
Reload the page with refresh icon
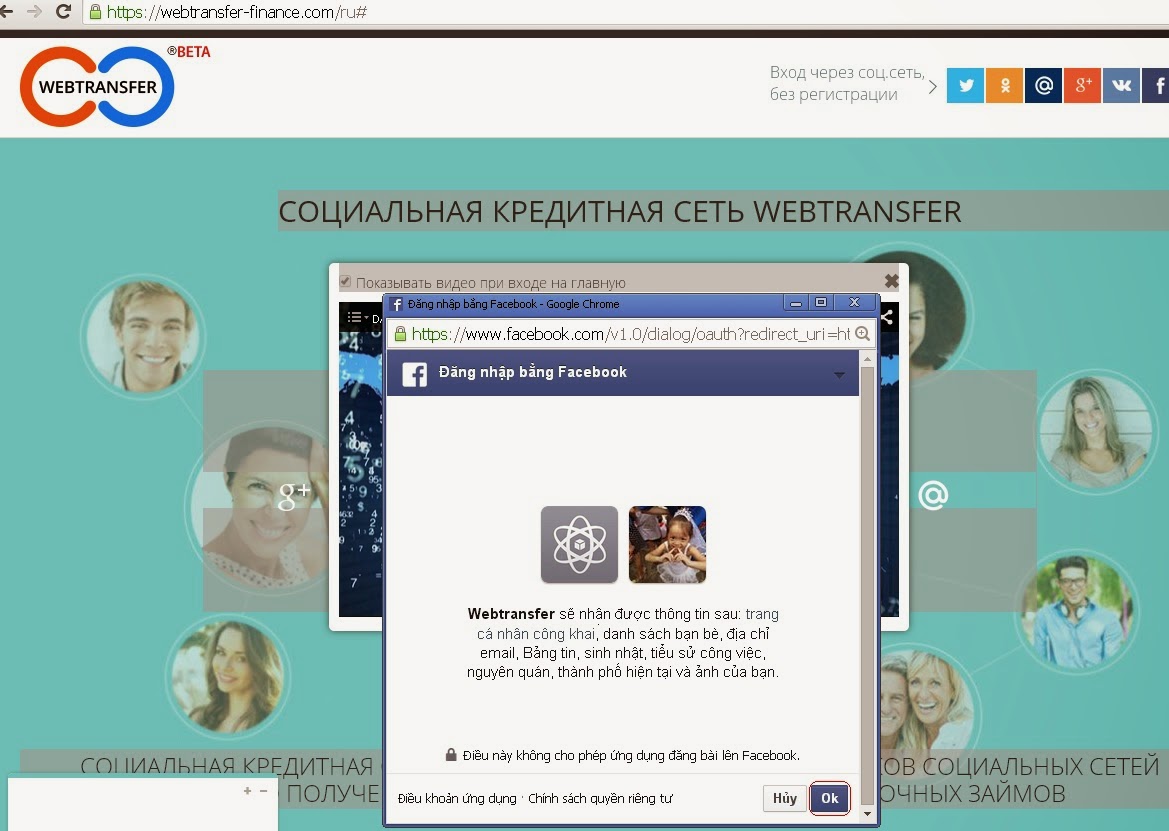click(x=63, y=11)
